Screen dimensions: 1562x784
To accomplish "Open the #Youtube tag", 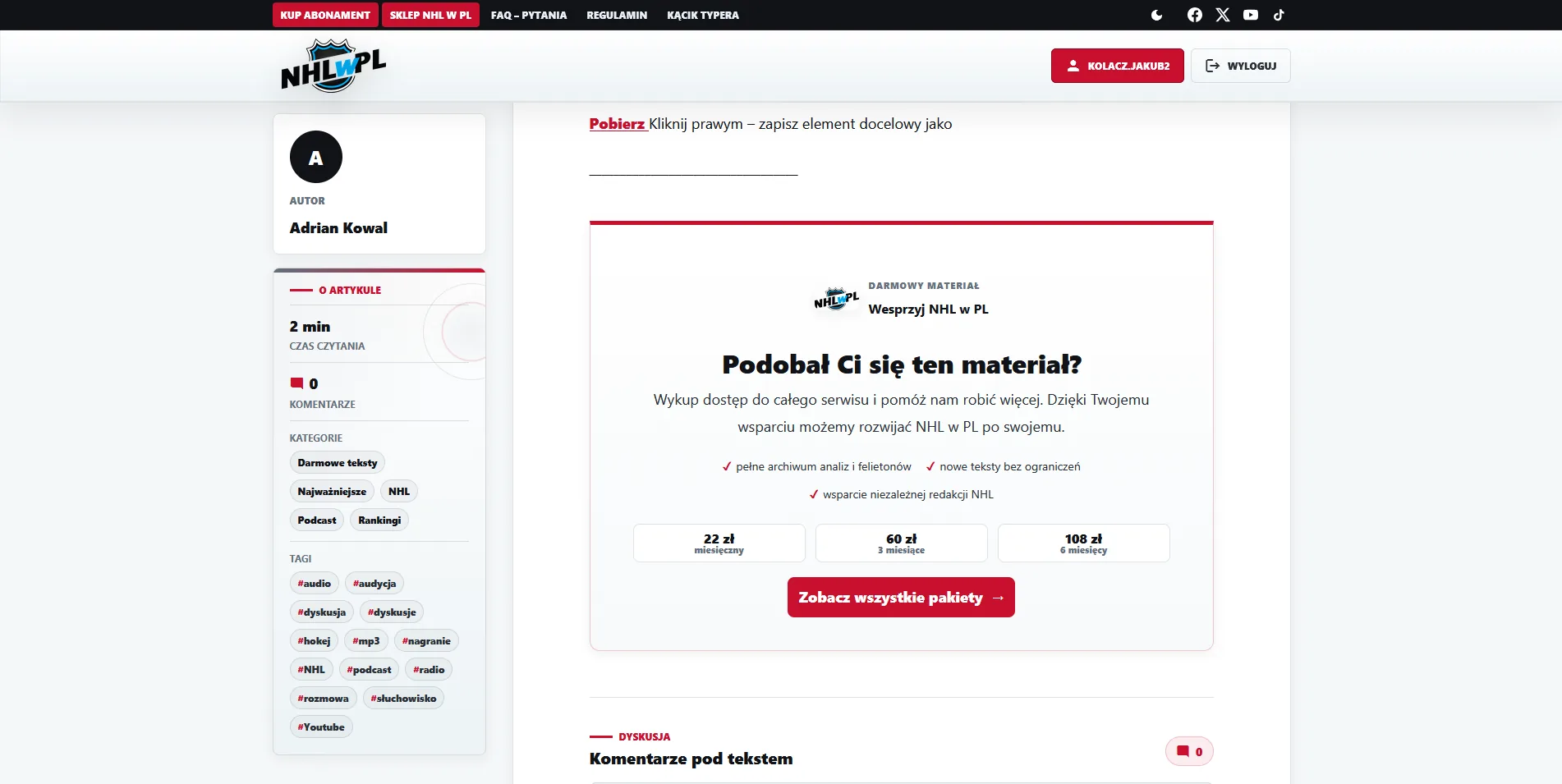I will [321, 727].
